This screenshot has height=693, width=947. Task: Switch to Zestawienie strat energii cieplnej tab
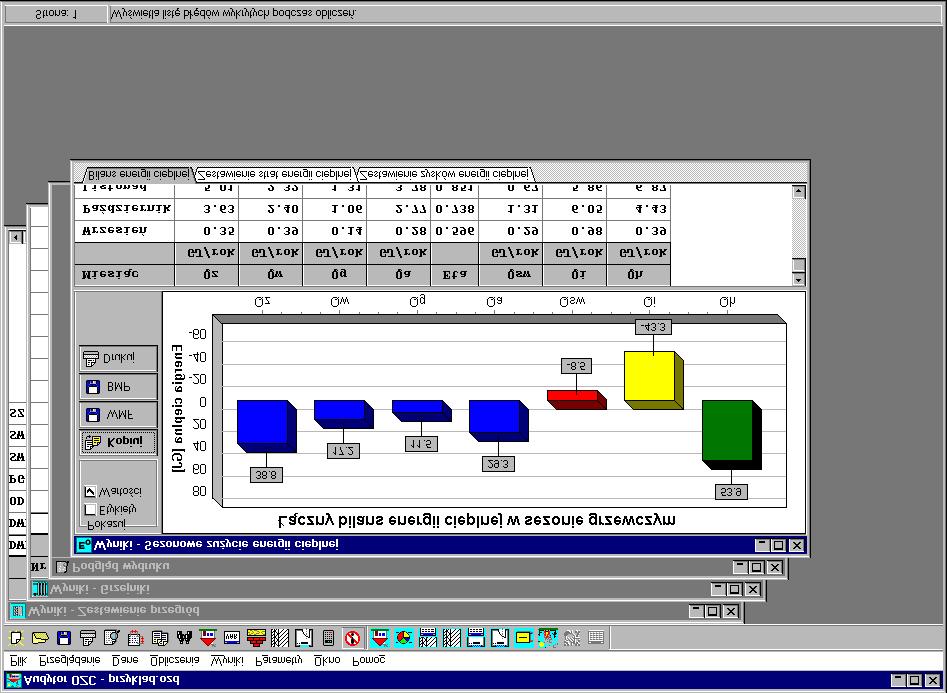[275, 174]
